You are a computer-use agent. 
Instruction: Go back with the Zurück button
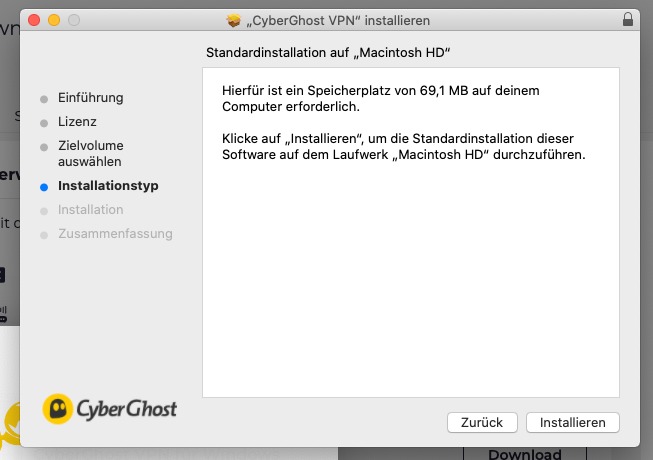coord(482,423)
